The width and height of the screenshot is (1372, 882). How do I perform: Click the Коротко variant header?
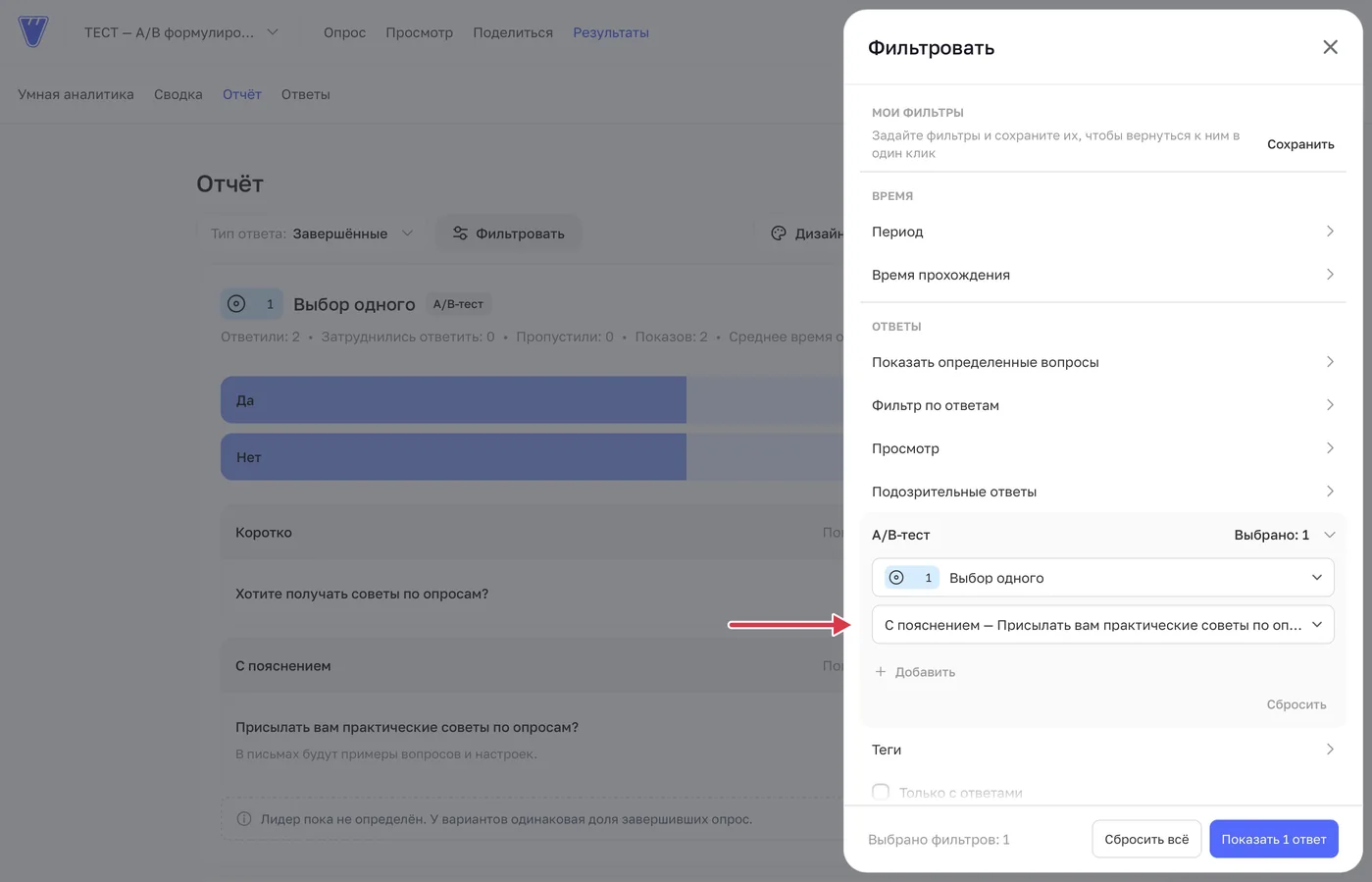click(532, 533)
